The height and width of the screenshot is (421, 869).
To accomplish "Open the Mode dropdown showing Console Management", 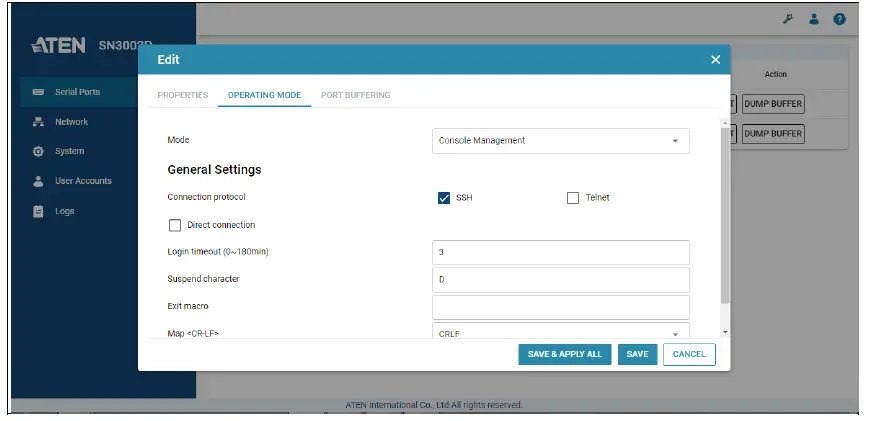I will coord(560,141).
